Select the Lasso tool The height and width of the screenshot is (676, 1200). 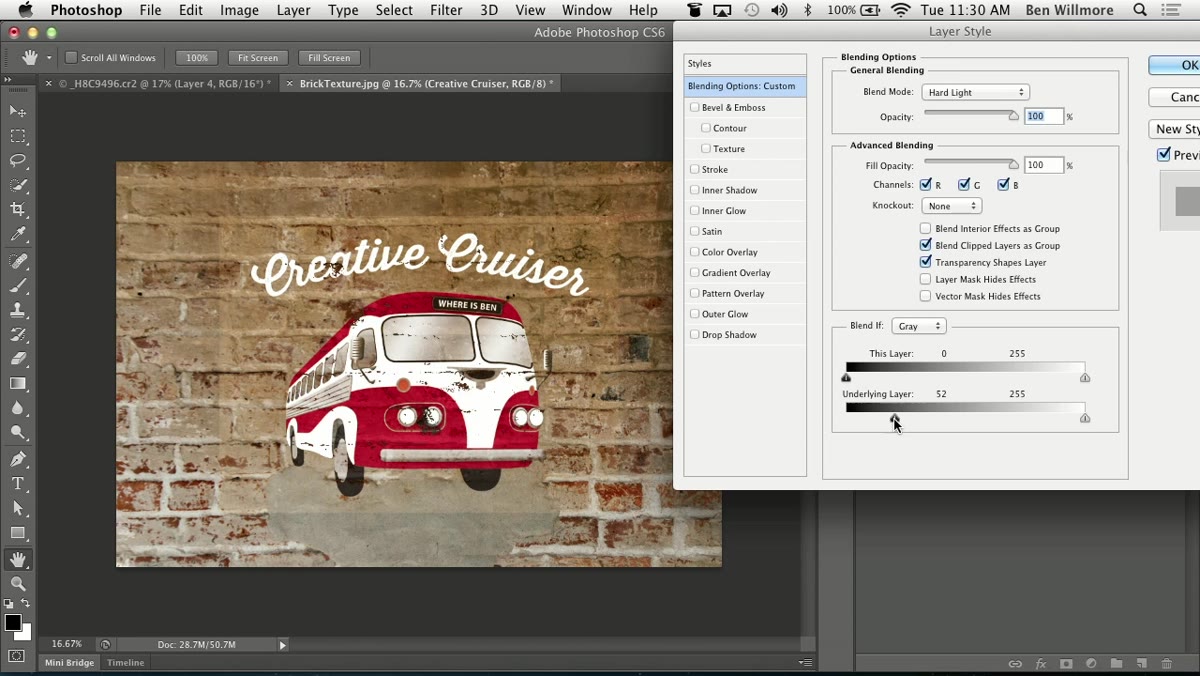coord(18,161)
